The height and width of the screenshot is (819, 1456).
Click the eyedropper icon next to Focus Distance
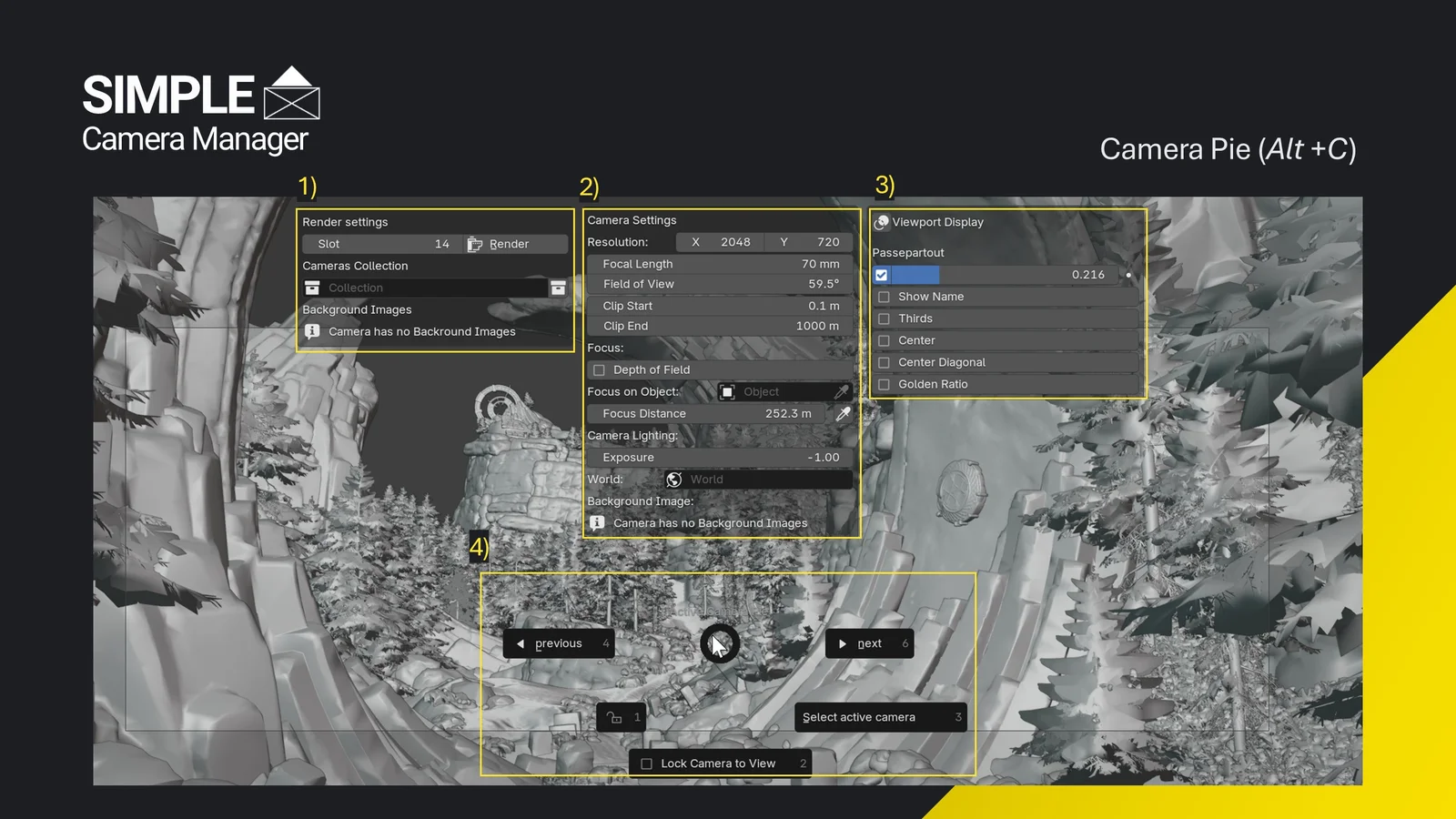tap(842, 413)
